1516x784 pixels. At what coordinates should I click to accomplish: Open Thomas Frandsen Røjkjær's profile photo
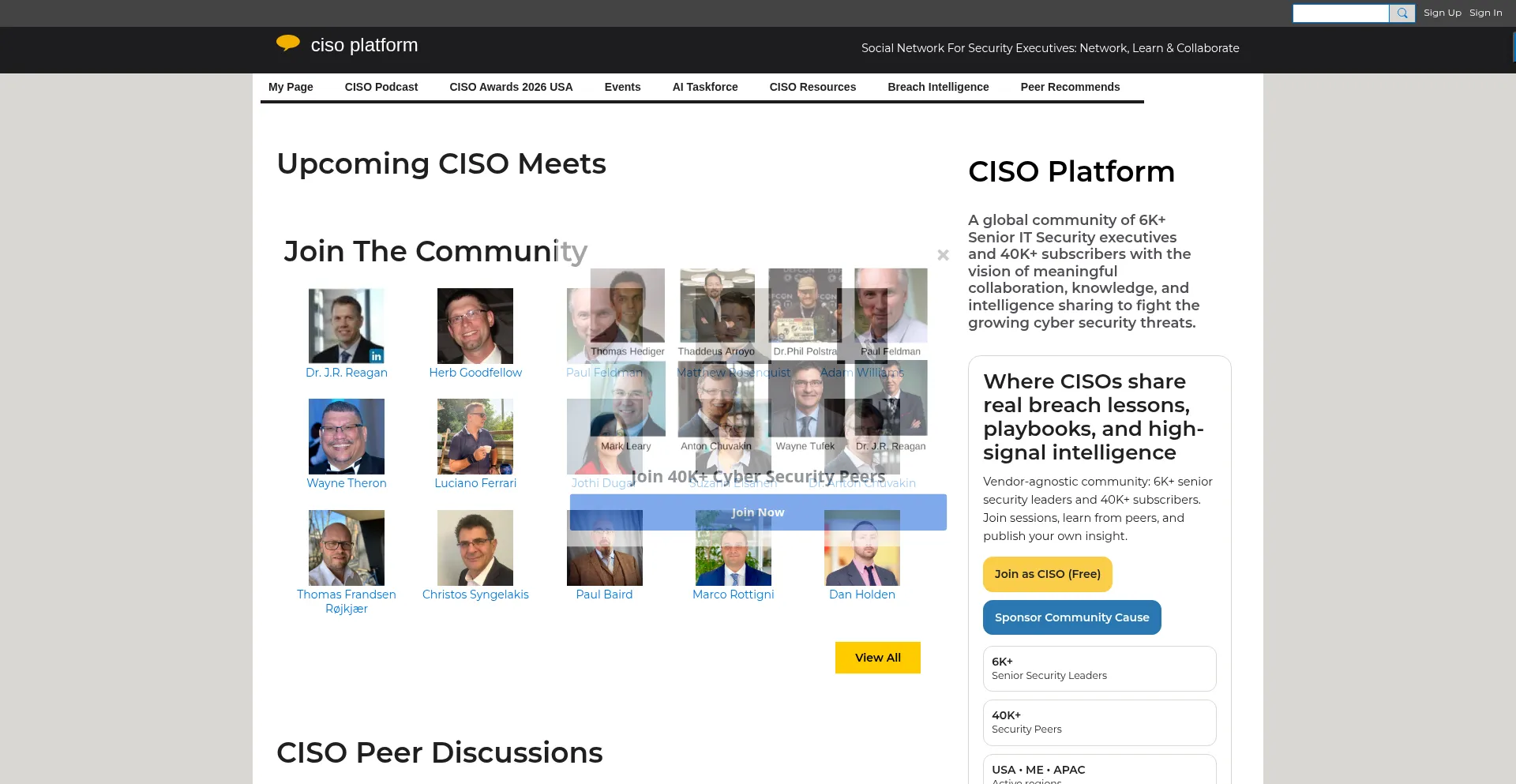[347, 548]
